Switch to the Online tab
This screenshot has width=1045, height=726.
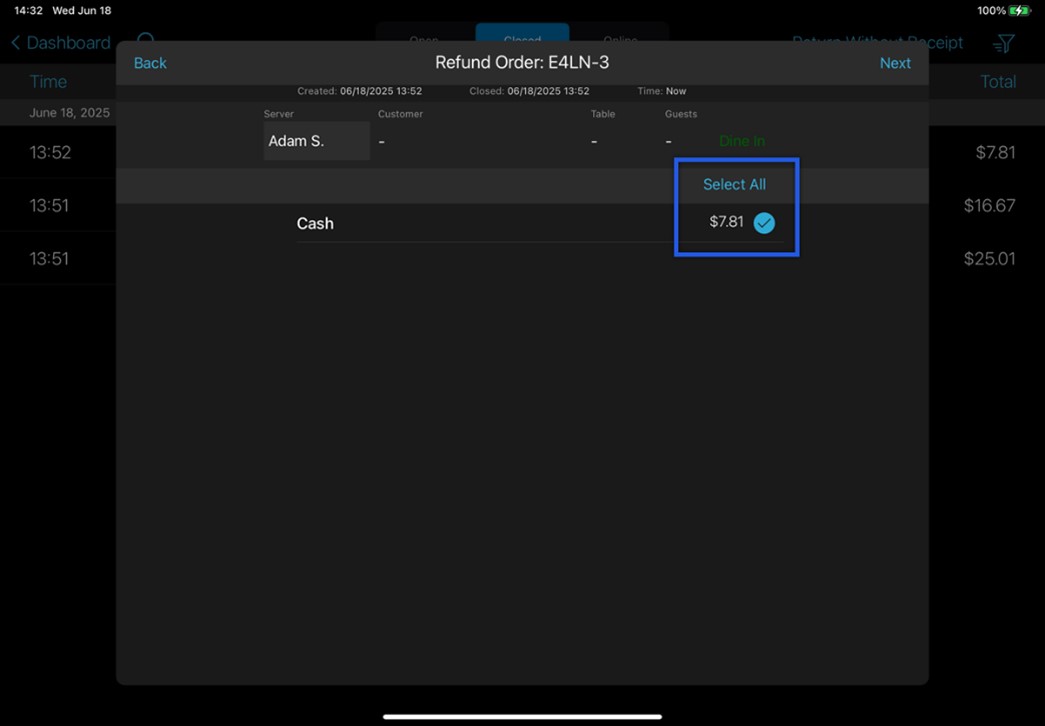pos(620,38)
